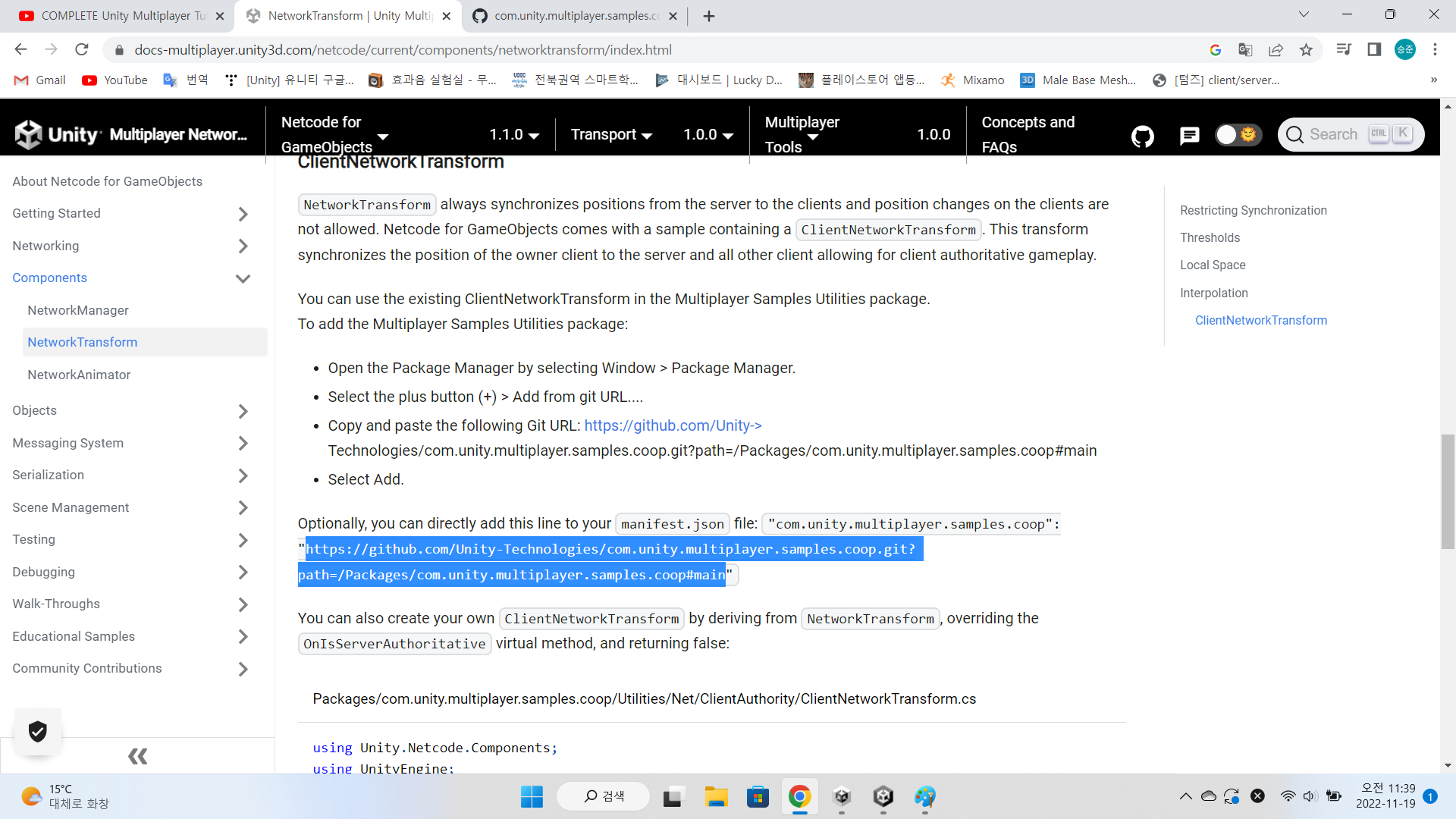This screenshot has height=819, width=1456.
Task: Click the page vertical scrollbar thumb
Action: pos(1448,491)
